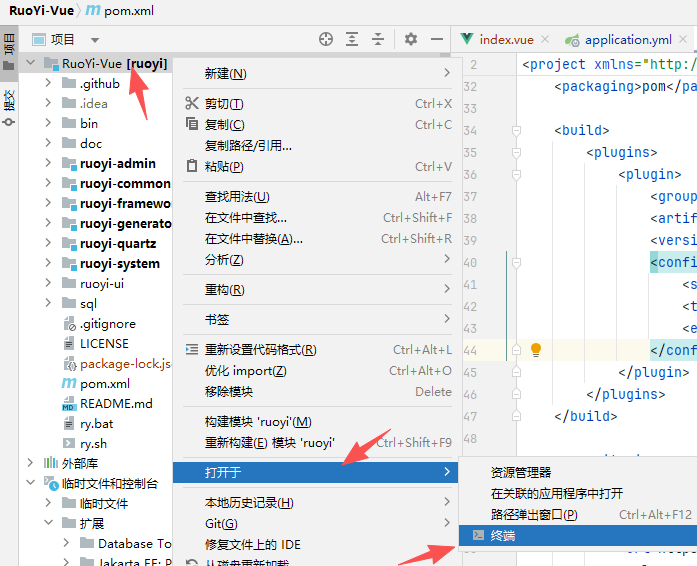
Task: Toggle the 项目 tool window sidebar button
Action: pos(9,47)
